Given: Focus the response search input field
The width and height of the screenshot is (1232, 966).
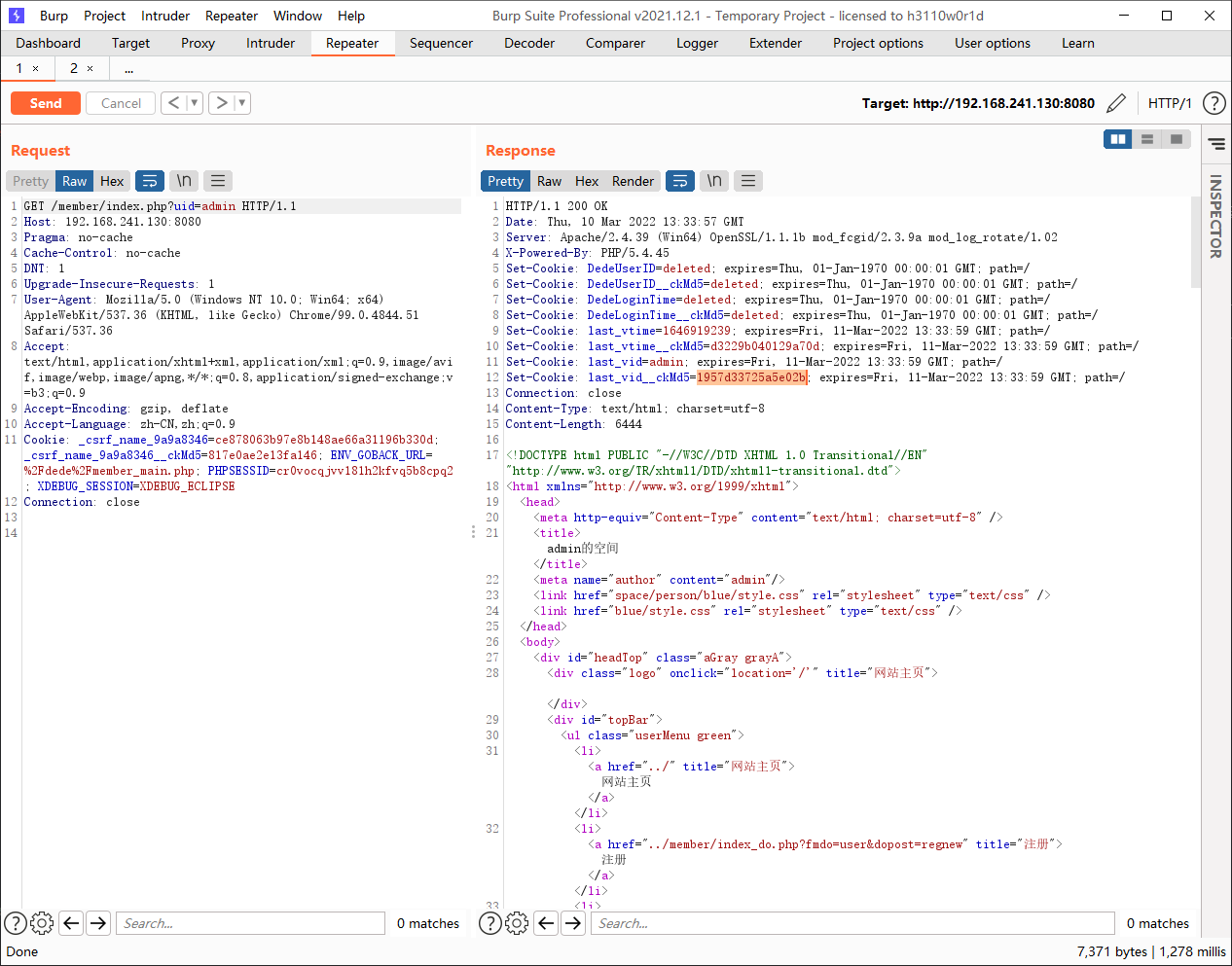Looking at the screenshot, I should click(852, 923).
